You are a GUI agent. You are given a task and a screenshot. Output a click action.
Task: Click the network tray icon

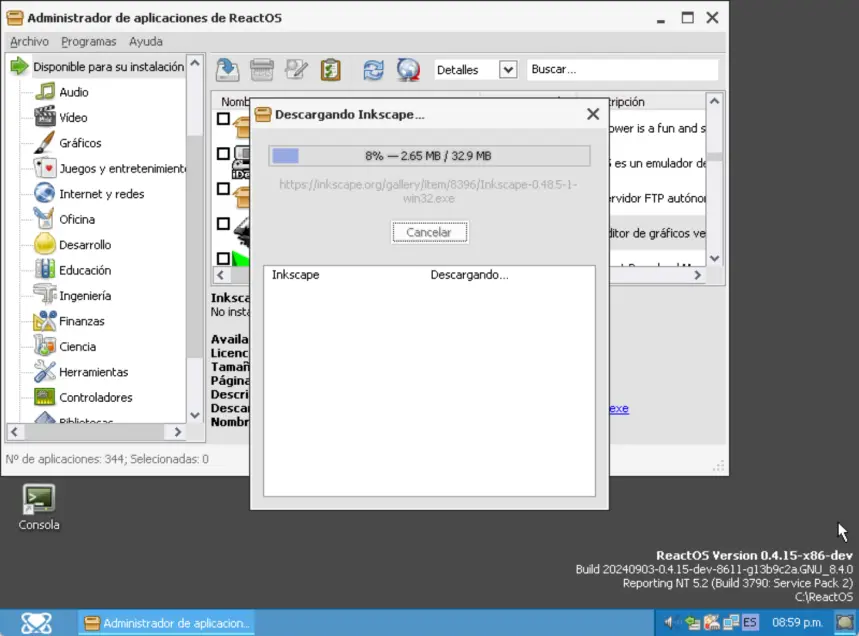coord(731,622)
